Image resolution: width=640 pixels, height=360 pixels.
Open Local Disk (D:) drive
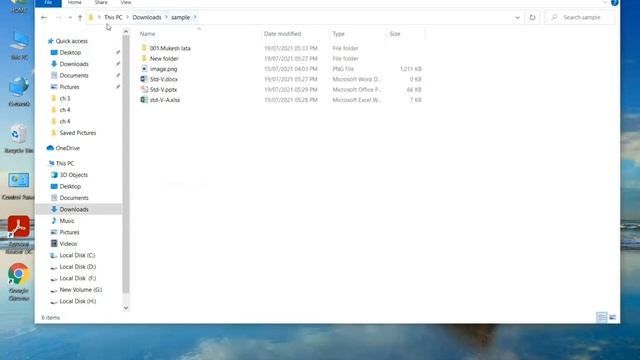78,267
